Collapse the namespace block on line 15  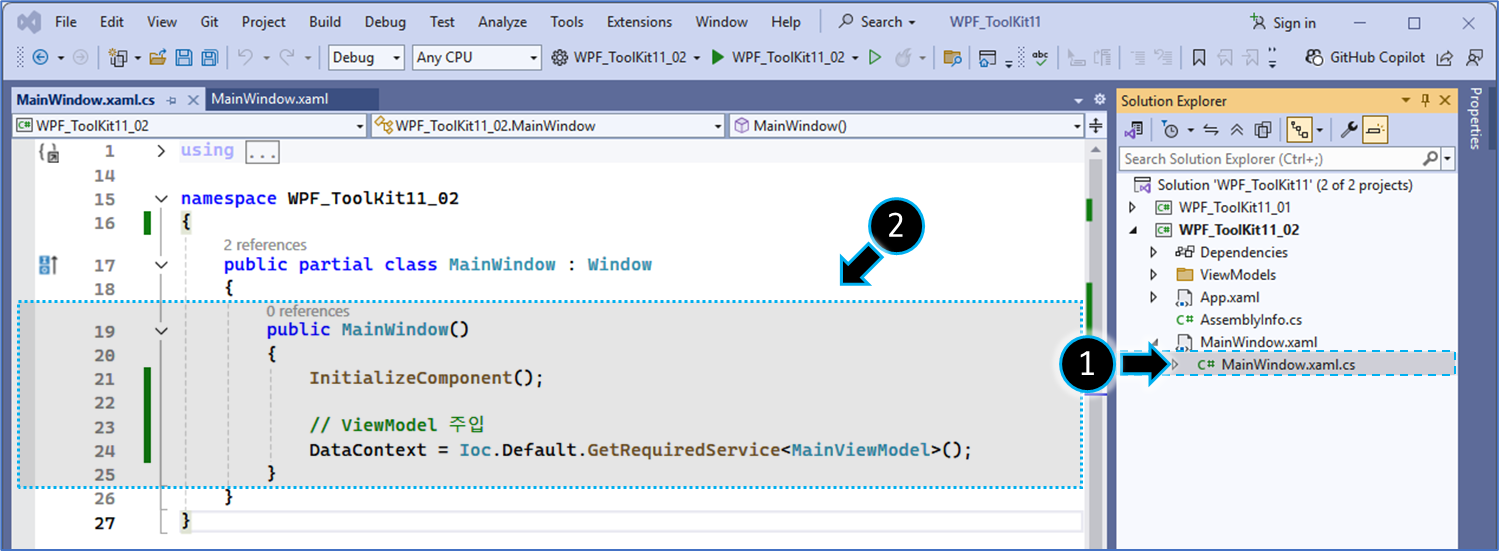point(161,199)
